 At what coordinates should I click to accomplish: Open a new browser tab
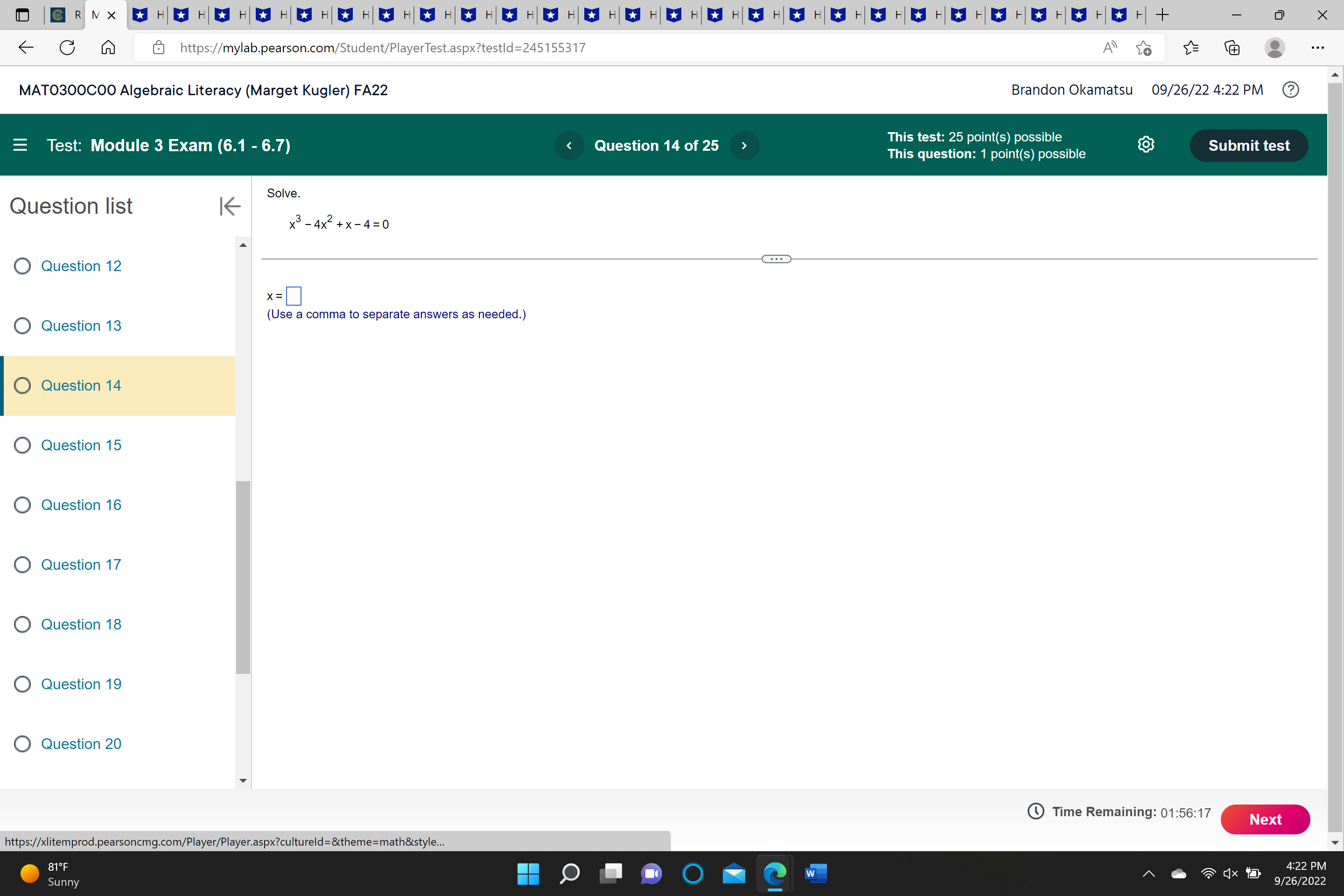[1162, 15]
